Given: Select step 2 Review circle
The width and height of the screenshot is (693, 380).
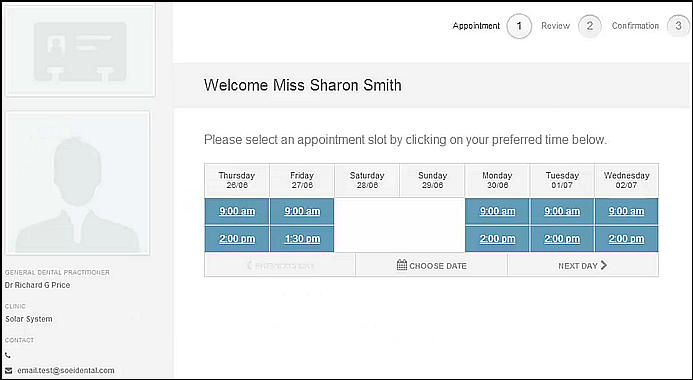Looking at the screenshot, I should click(x=590, y=26).
